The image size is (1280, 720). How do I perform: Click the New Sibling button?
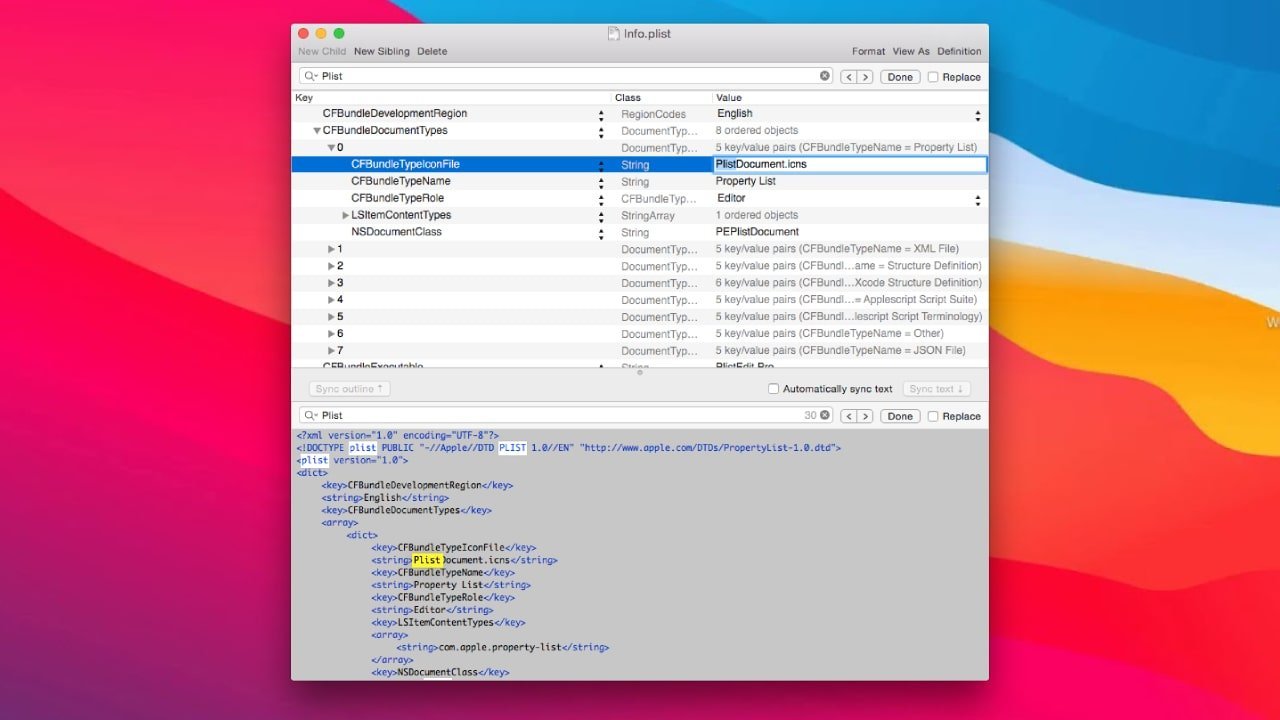(x=381, y=51)
